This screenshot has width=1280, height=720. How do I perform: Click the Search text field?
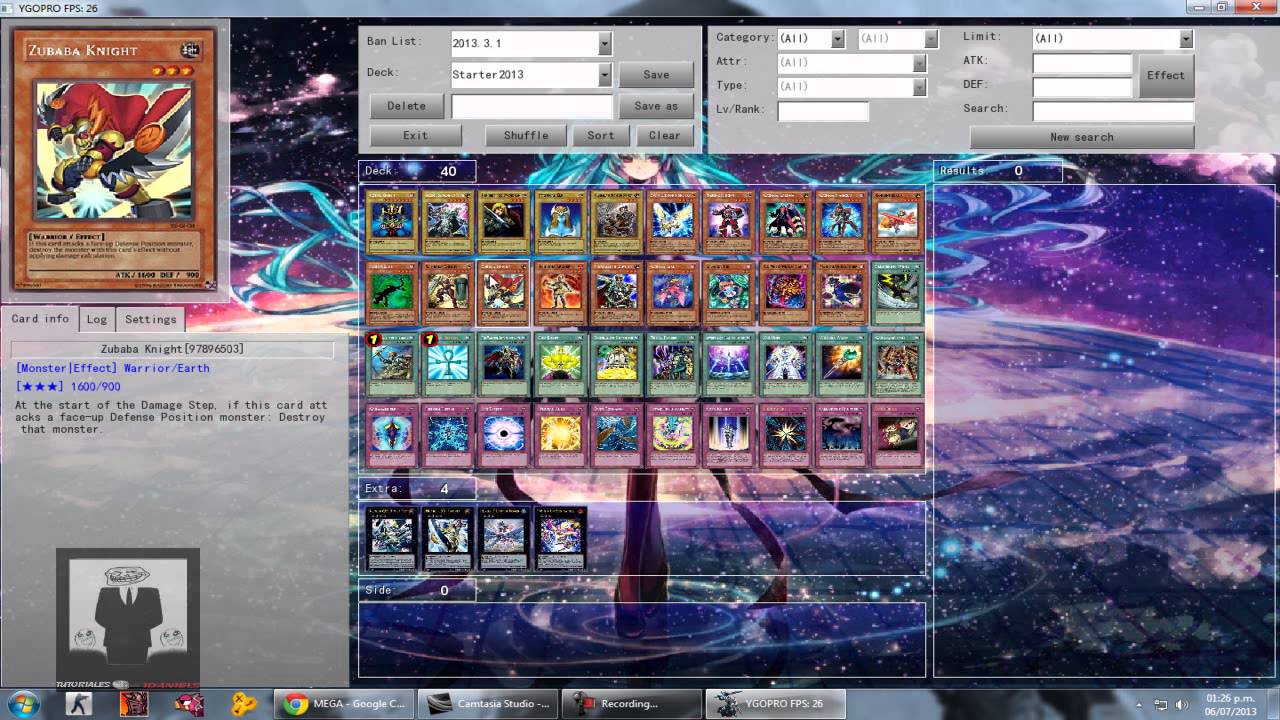1113,111
